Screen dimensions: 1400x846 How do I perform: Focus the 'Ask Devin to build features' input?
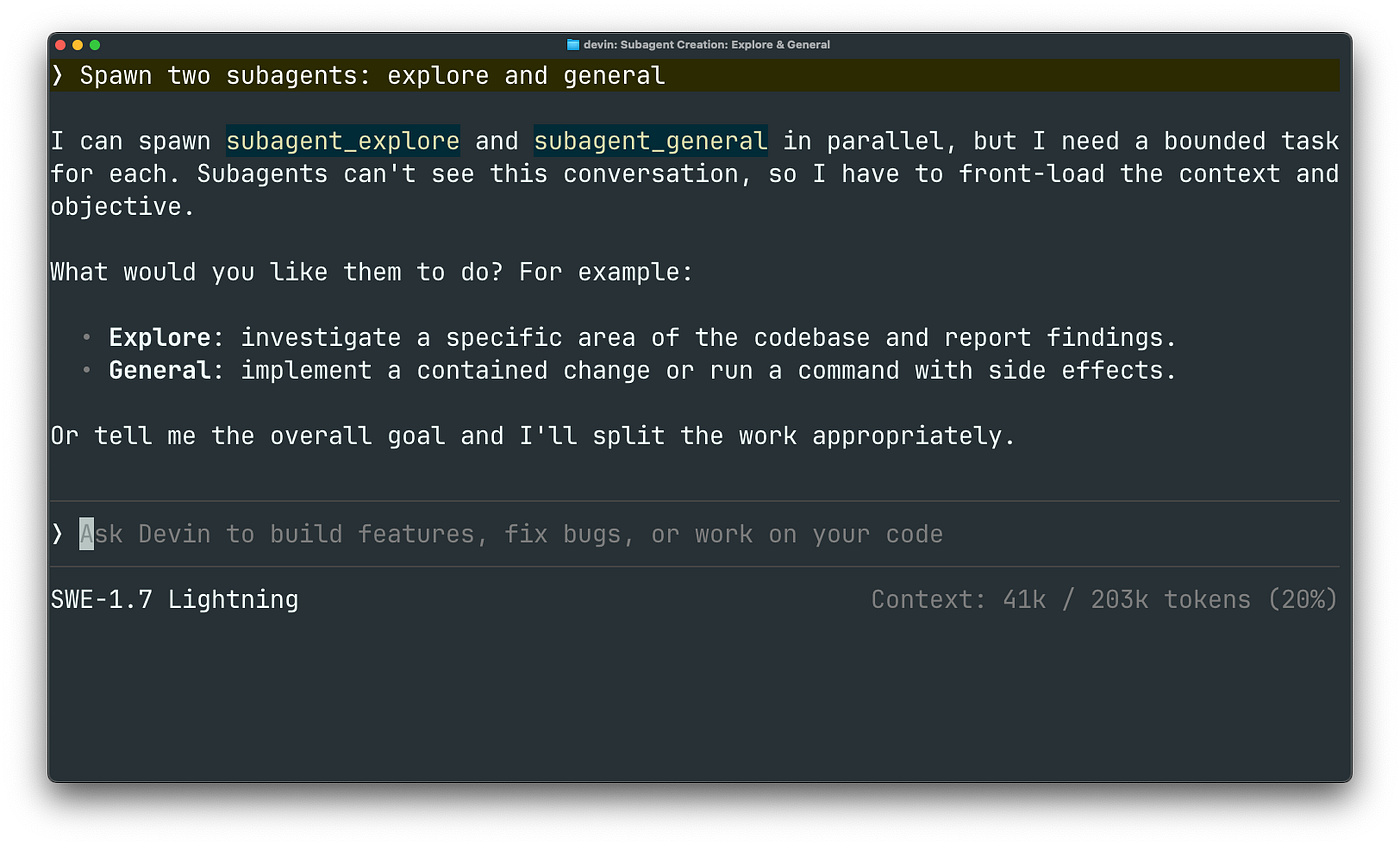pyautogui.click(x=694, y=534)
